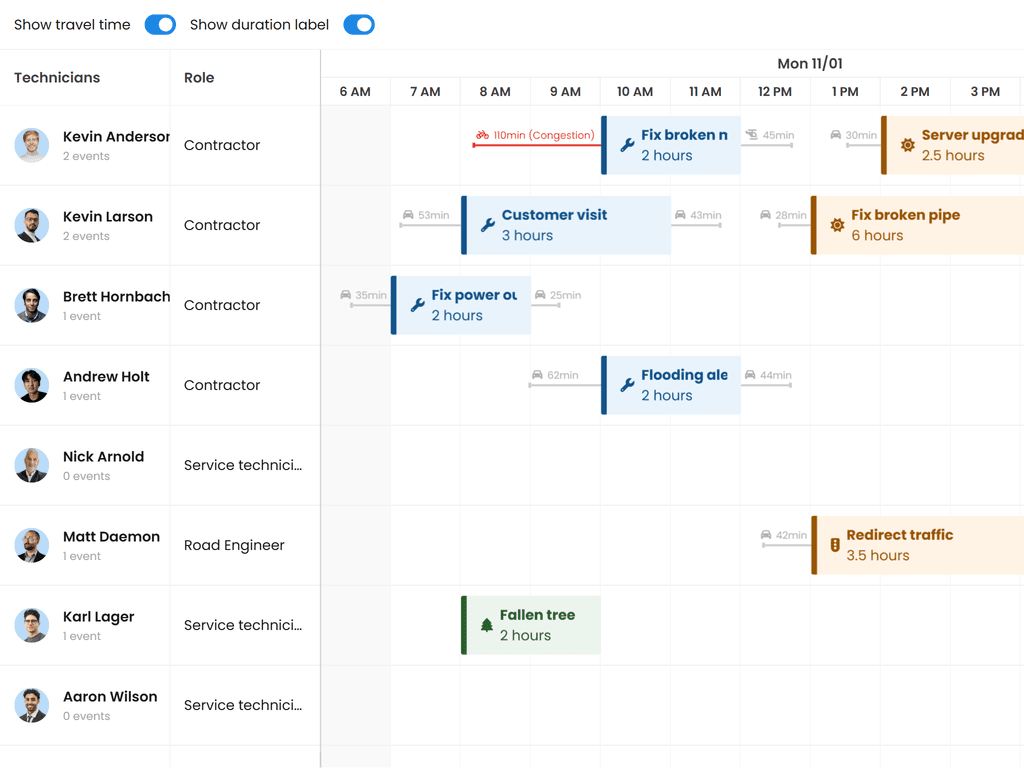Click the tree icon on Fallen tree
The image size is (1024, 768).
click(x=487, y=625)
